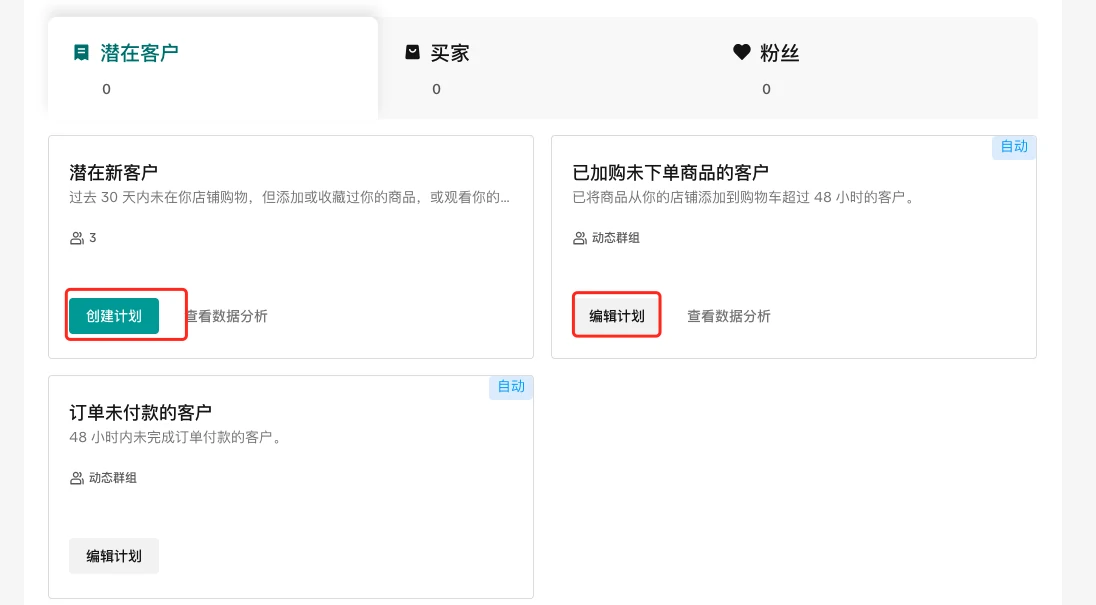Click the 自动 badge on 订单未付款的客户 card
1096x605 pixels.
point(511,387)
